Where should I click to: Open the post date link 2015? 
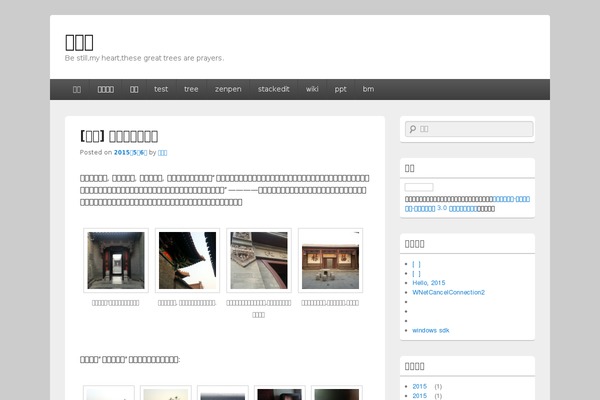tap(130, 152)
